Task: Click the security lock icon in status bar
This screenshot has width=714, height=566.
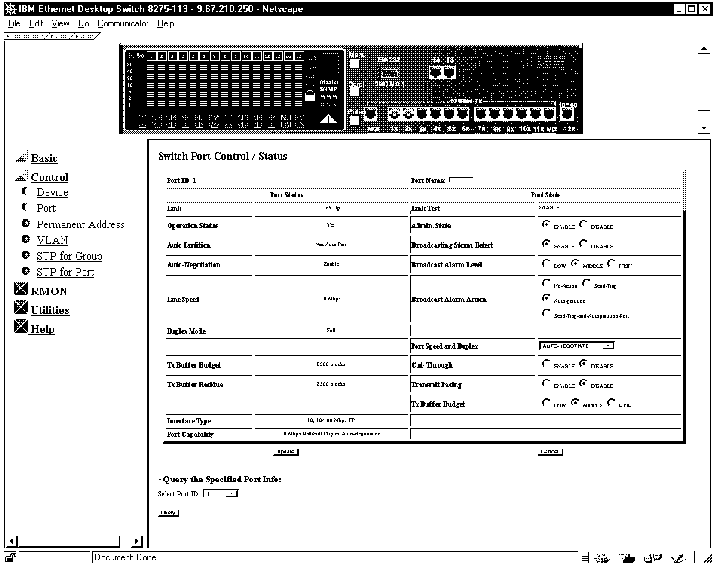Action: click(10, 557)
